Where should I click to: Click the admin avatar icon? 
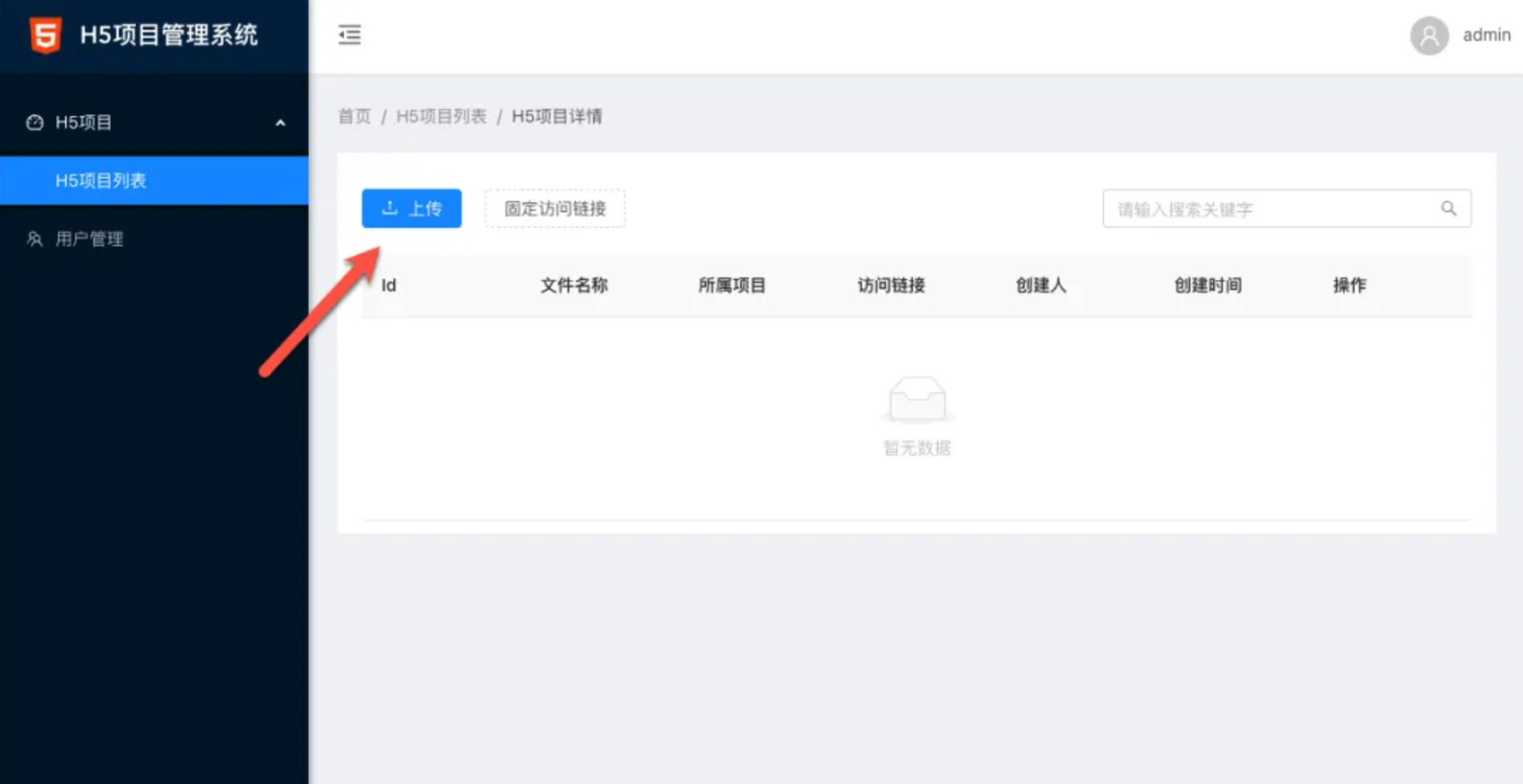[x=1429, y=35]
